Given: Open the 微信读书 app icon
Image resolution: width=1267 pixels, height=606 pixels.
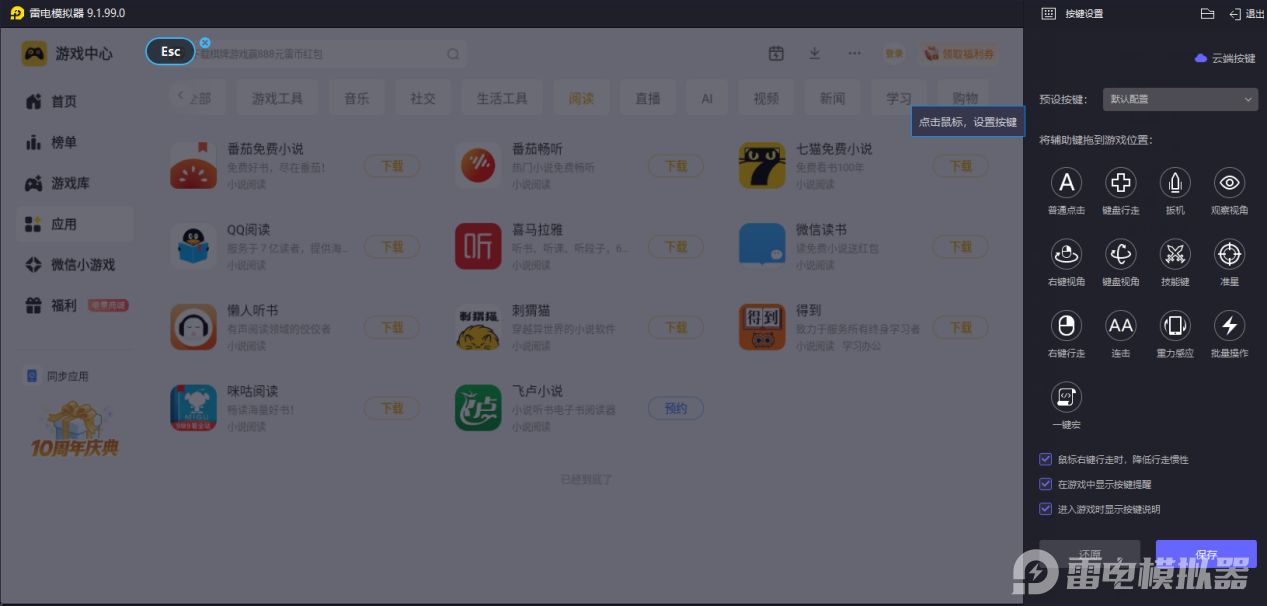Looking at the screenshot, I should point(762,246).
